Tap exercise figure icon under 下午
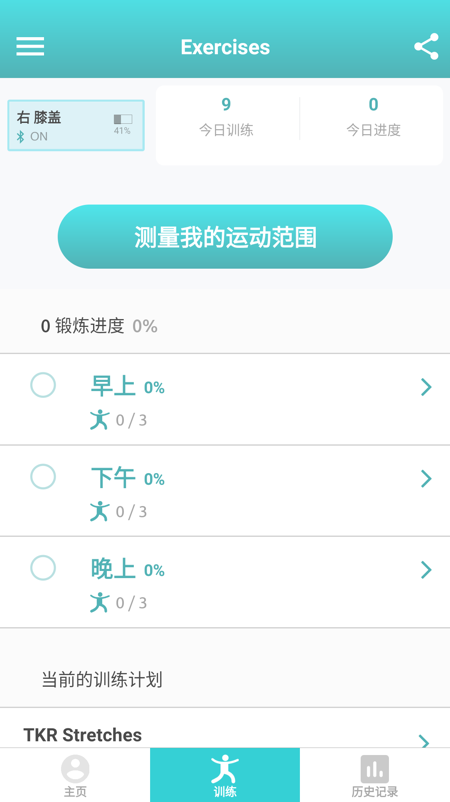 click(x=100, y=511)
